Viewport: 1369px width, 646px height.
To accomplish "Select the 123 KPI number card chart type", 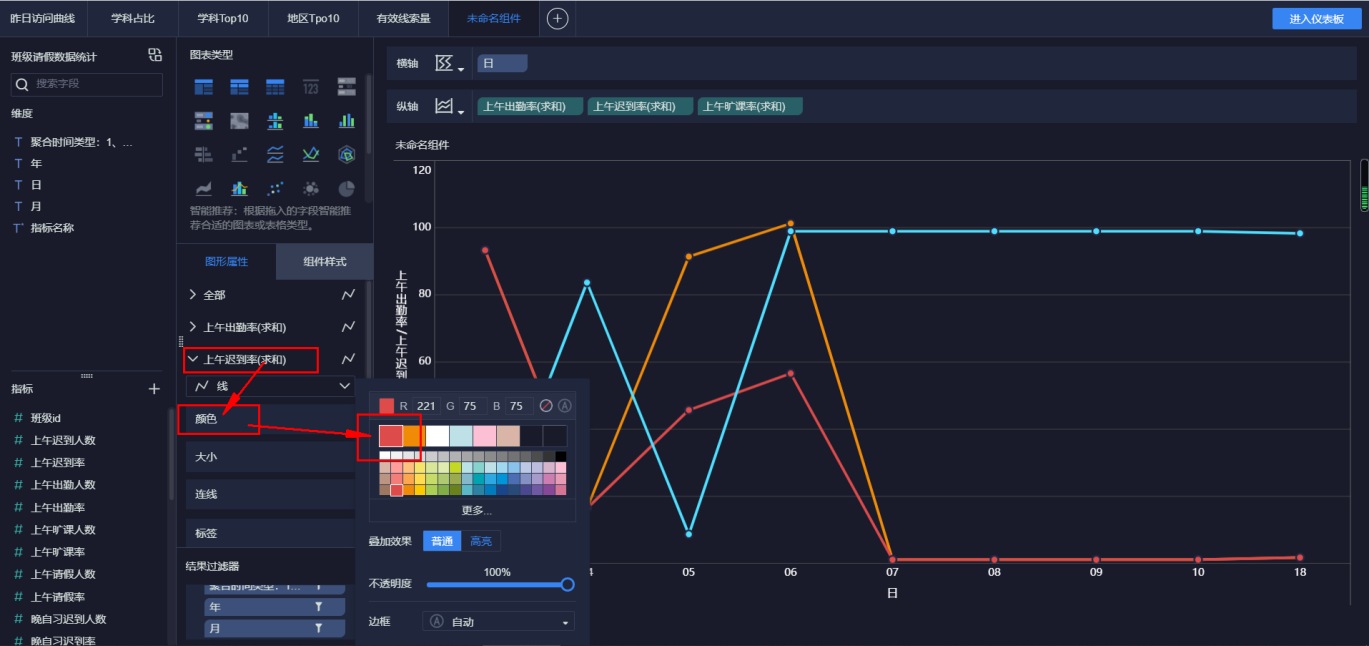I will click(x=311, y=87).
